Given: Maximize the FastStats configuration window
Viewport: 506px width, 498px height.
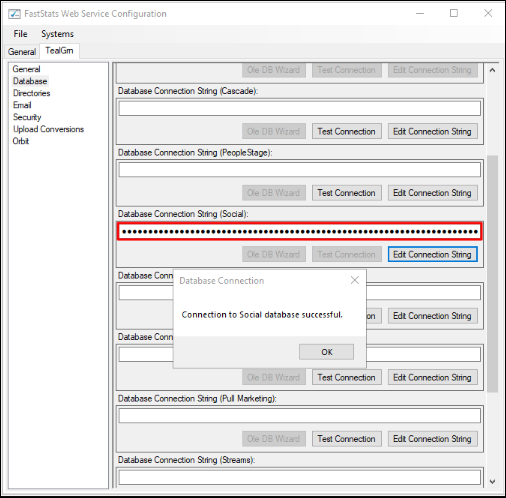Looking at the screenshot, I should click(454, 13).
